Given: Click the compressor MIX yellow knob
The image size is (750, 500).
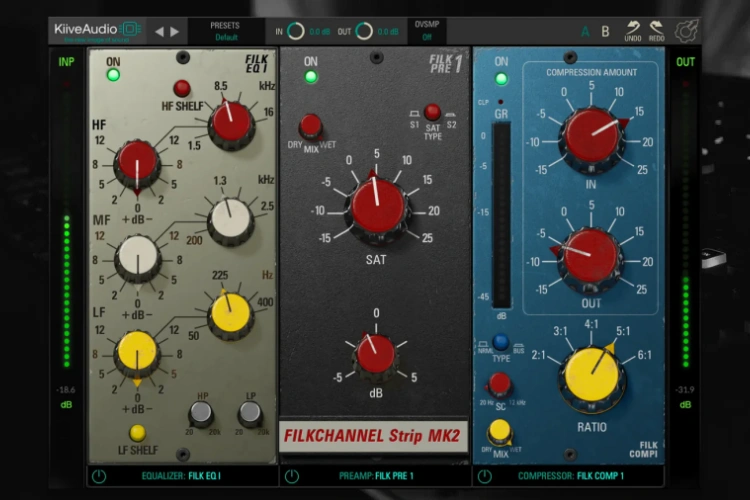Looking at the screenshot, I should click(499, 432).
